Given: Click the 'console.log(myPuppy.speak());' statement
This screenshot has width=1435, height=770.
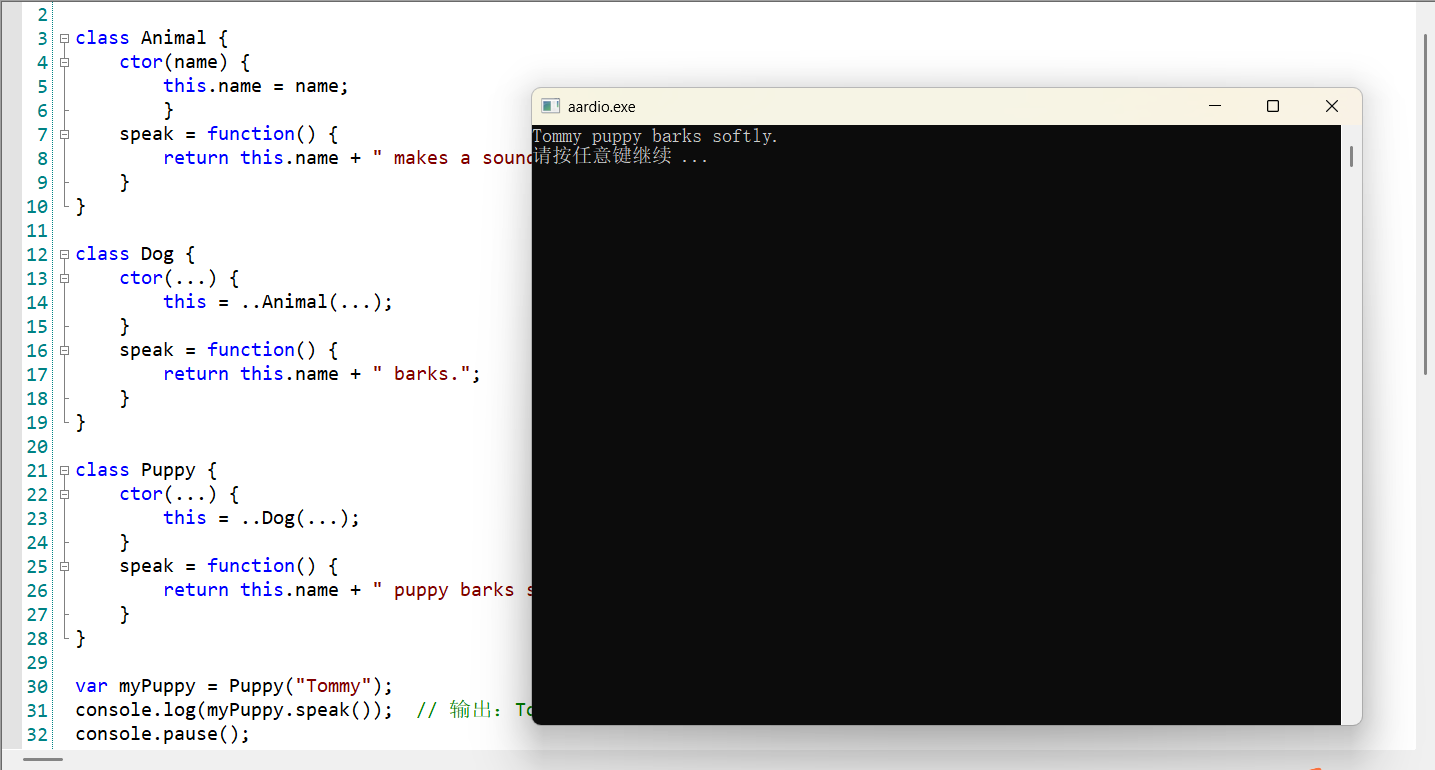Looking at the screenshot, I should (x=234, y=710).
